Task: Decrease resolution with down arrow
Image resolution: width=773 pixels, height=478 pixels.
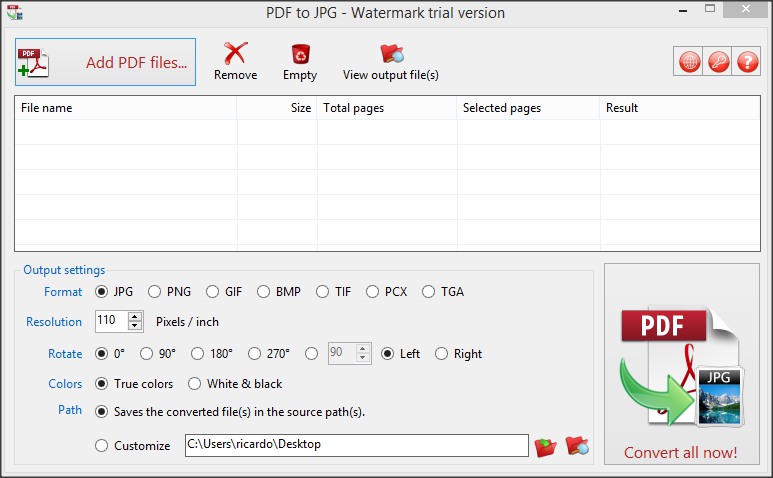Action: (x=135, y=326)
